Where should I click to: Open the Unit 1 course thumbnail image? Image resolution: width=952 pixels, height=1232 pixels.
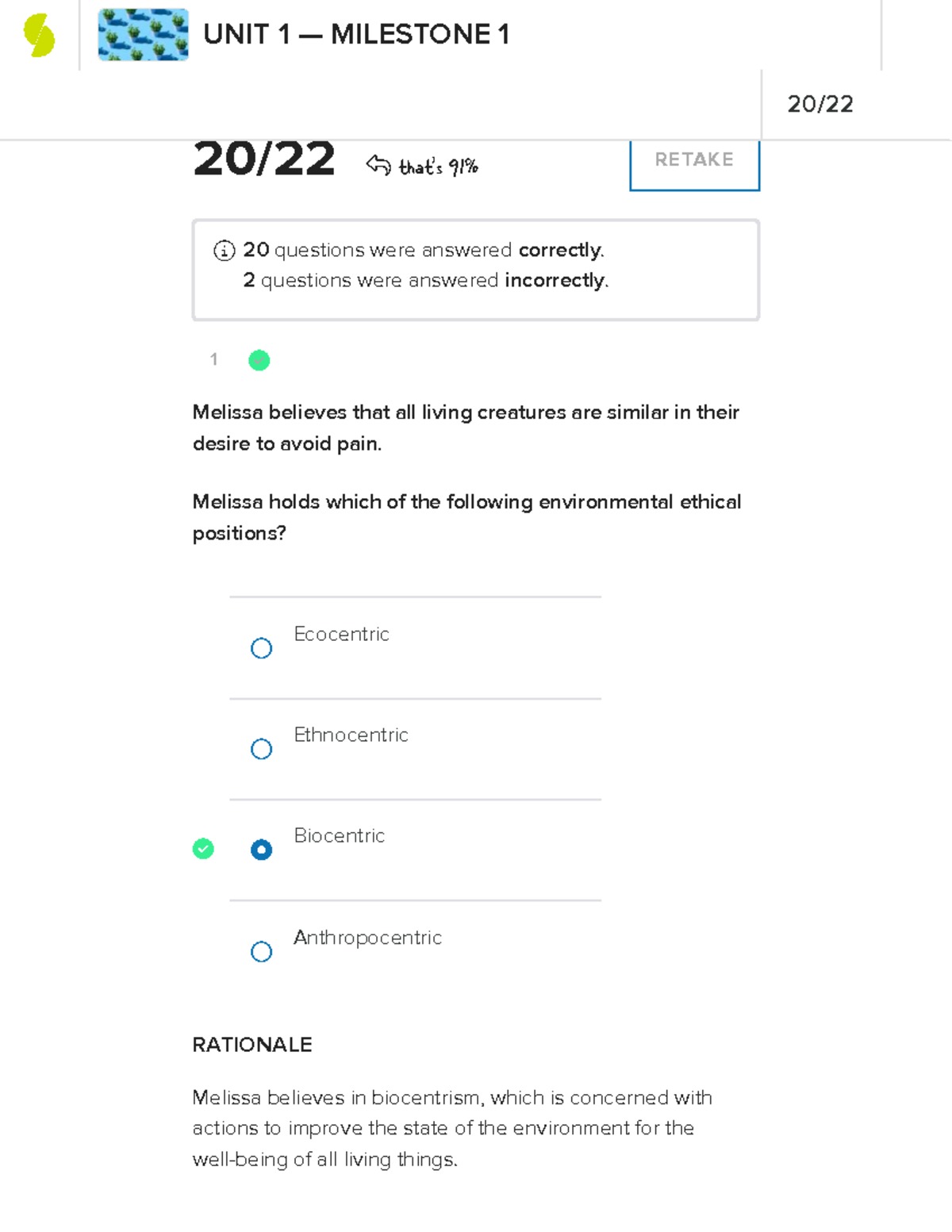(144, 35)
